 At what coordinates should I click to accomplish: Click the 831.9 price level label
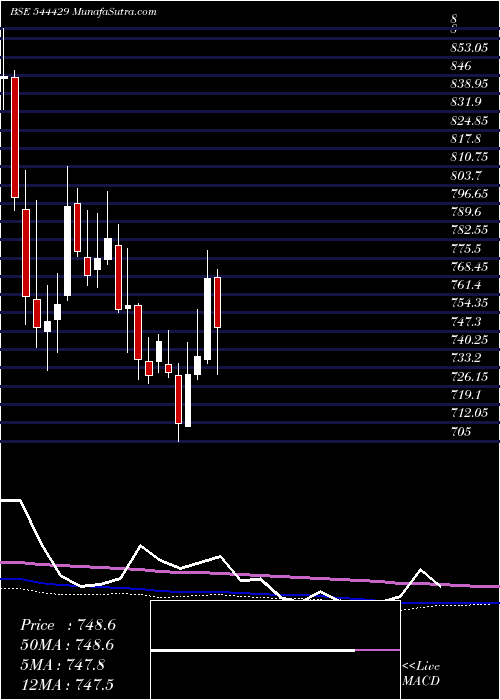[466, 102]
